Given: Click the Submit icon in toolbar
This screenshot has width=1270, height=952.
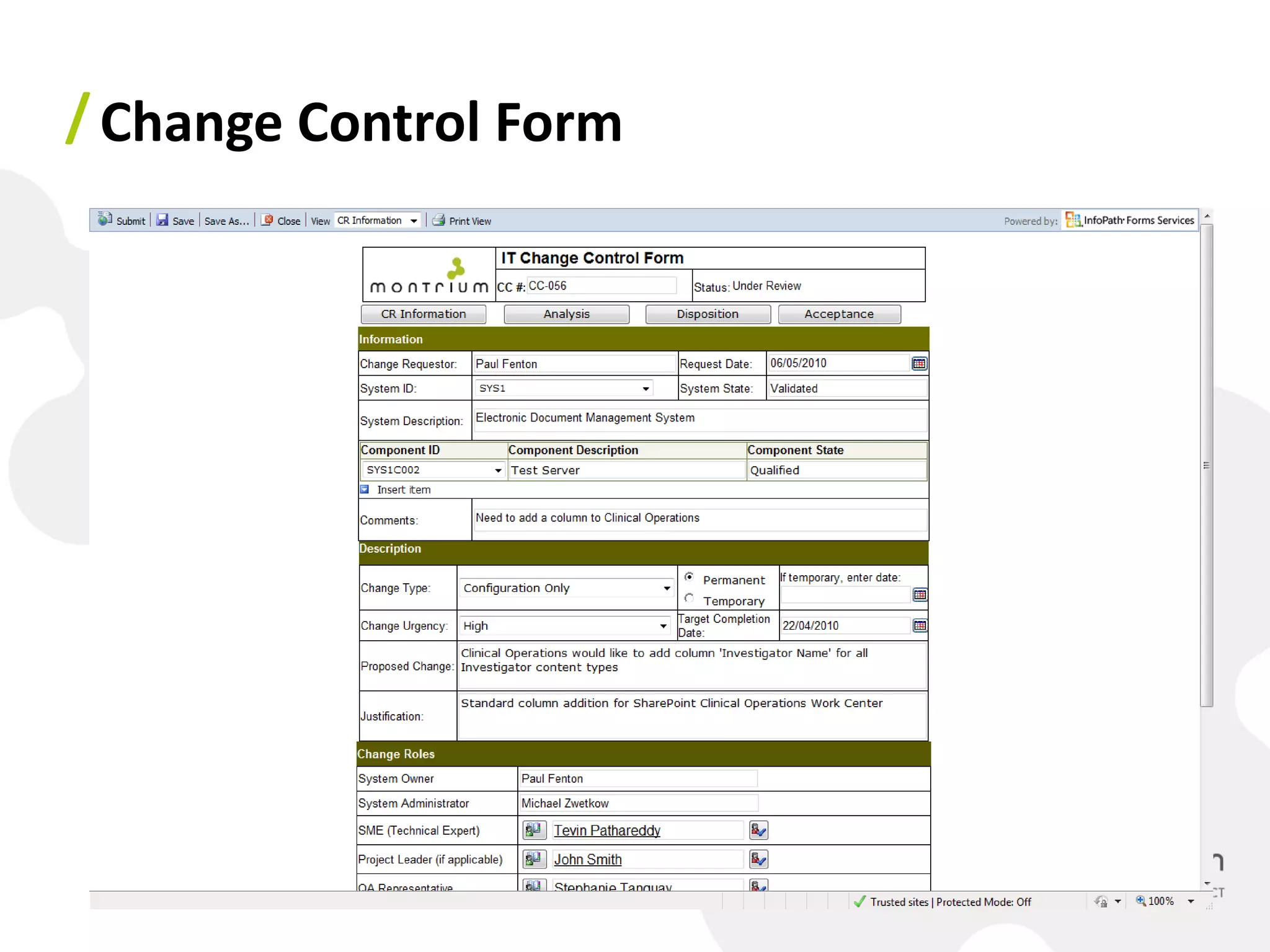Looking at the screenshot, I should click(x=105, y=219).
